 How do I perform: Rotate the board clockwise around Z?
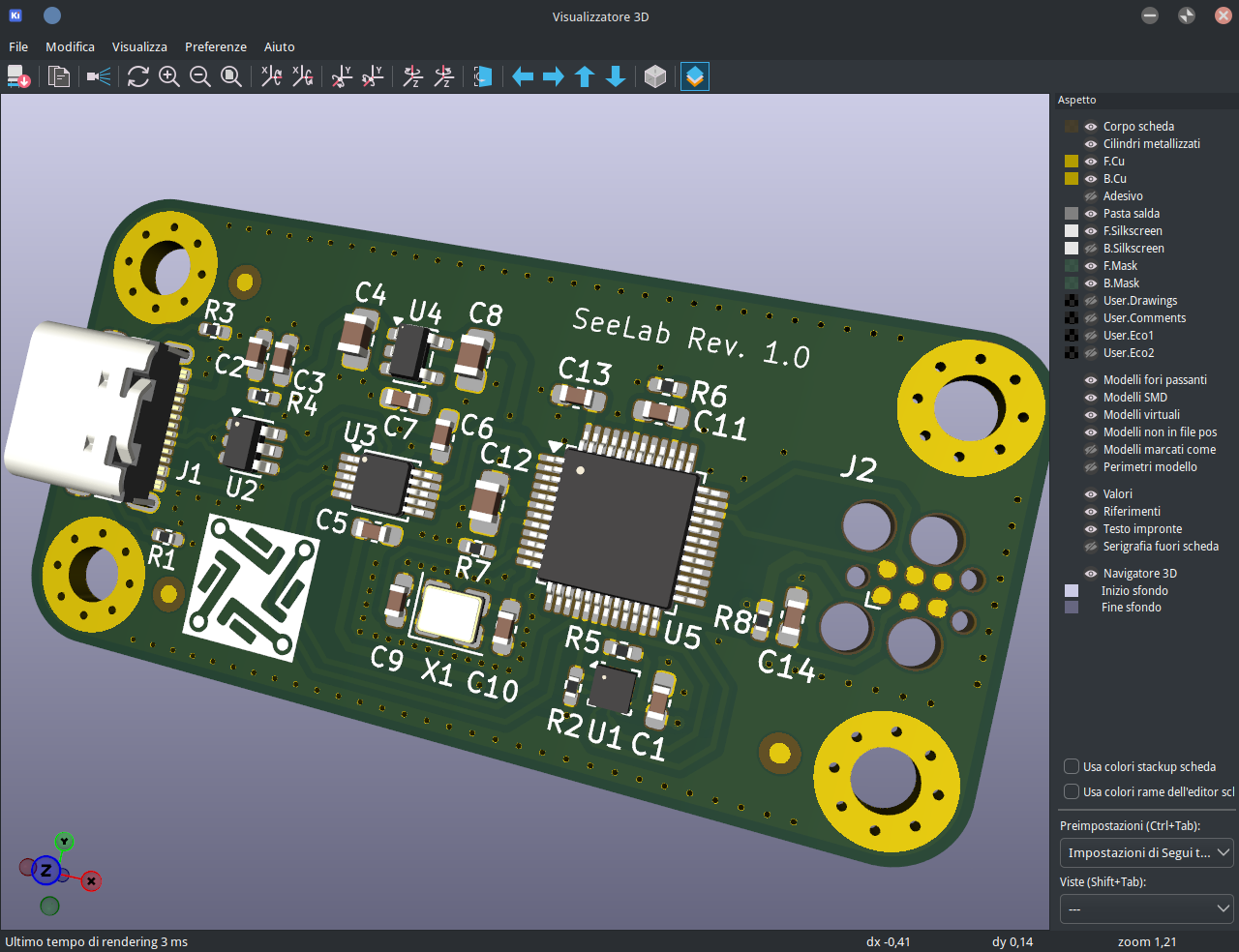pyautogui.click(x=413, y=76)
